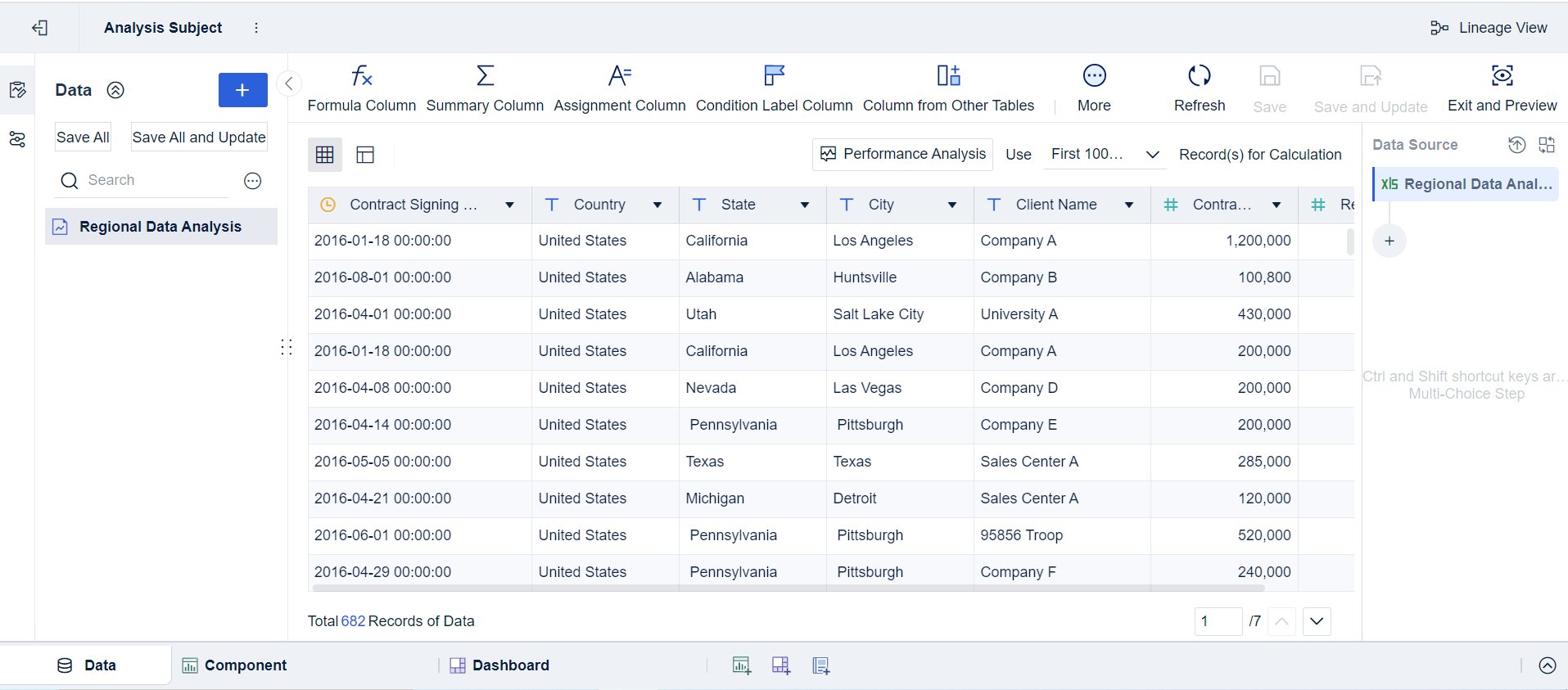Expand Client Name column dropdown arrow
Viewport: 1568px width, 690px height.
(1128, 205)
